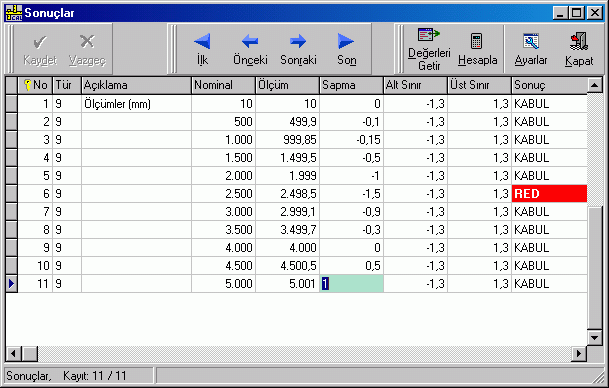Image resolution: width=609 pixels, height=388 pixels.
Task: Go to next record with Sonraki
Action: (298, 49)
